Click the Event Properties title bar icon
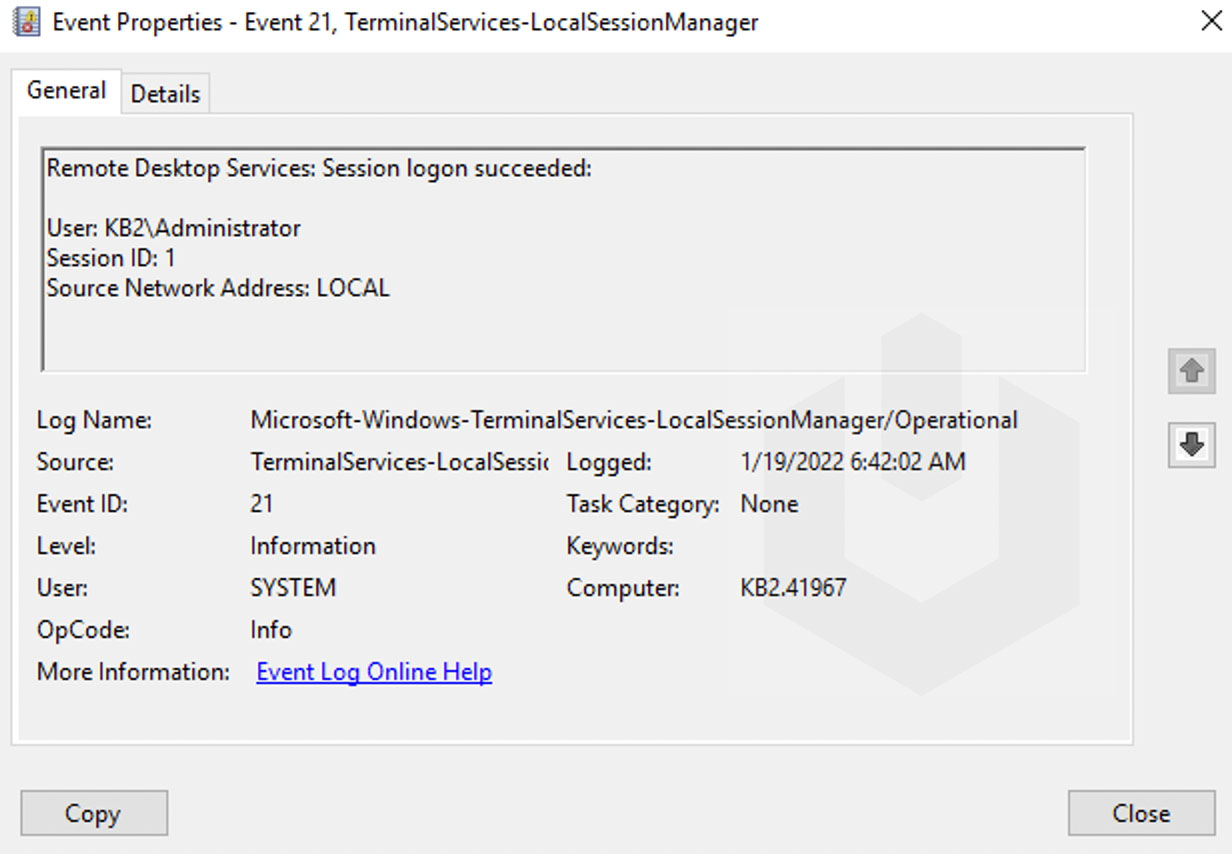1232x854 pixels. 25,22
